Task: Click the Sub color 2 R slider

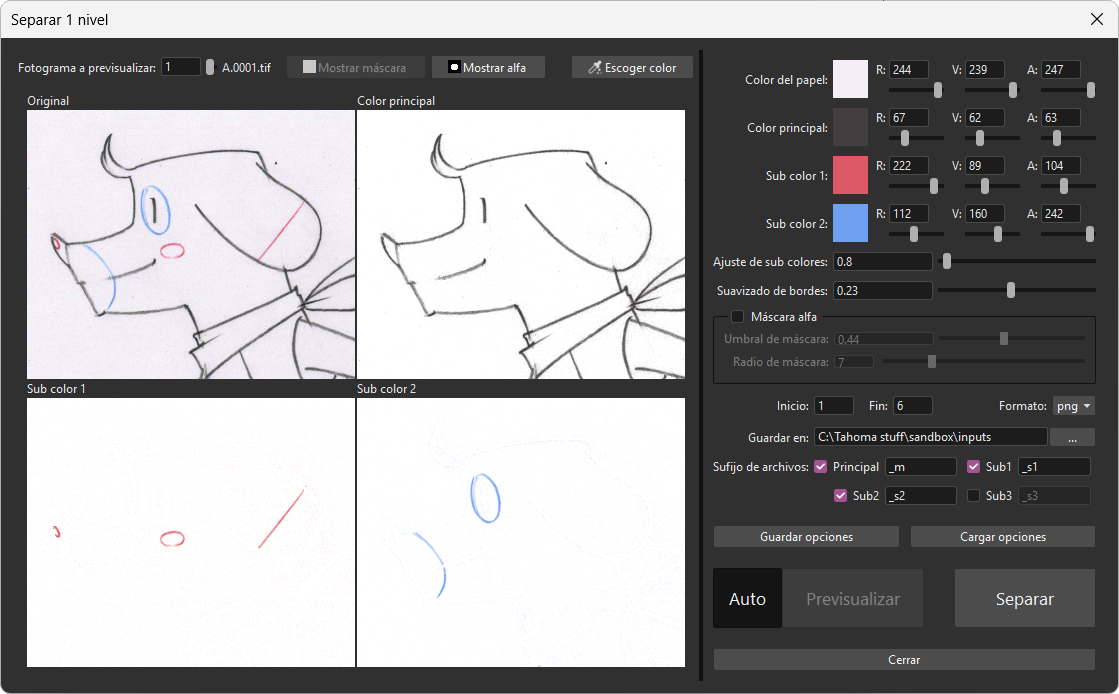Action: tap(916, 233)
